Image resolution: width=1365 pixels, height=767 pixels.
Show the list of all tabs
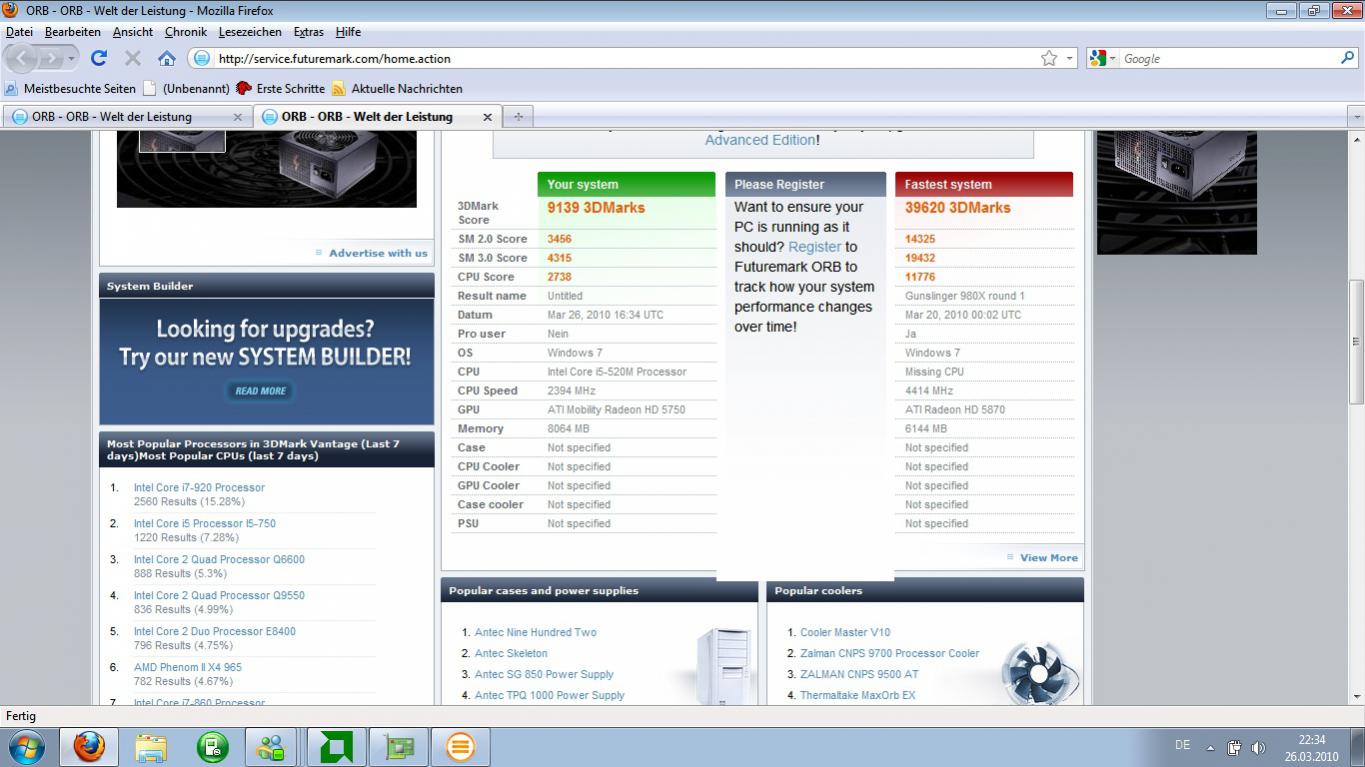pos(1356,116)
